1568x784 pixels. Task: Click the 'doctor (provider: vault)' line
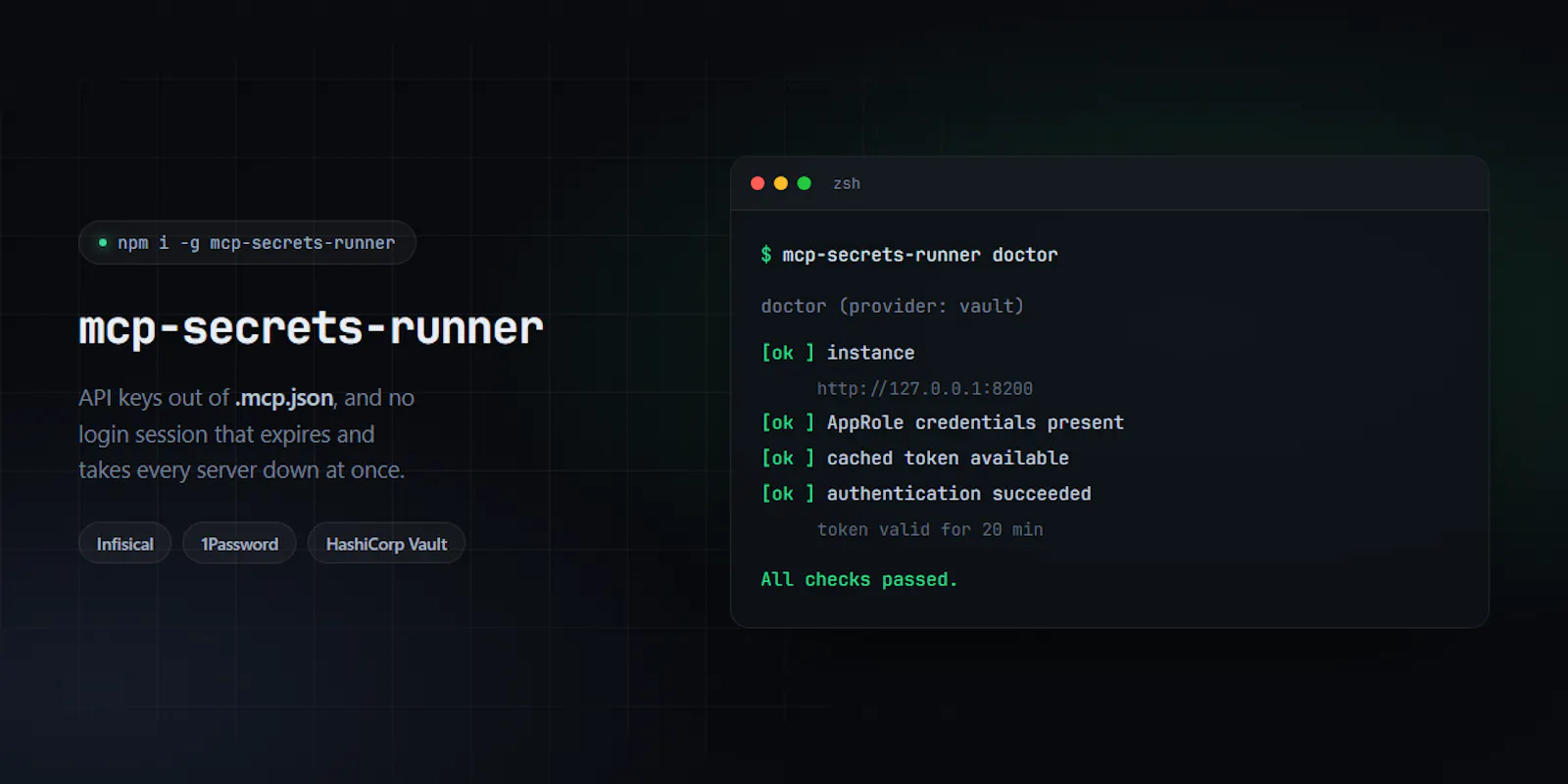(892, 306)
